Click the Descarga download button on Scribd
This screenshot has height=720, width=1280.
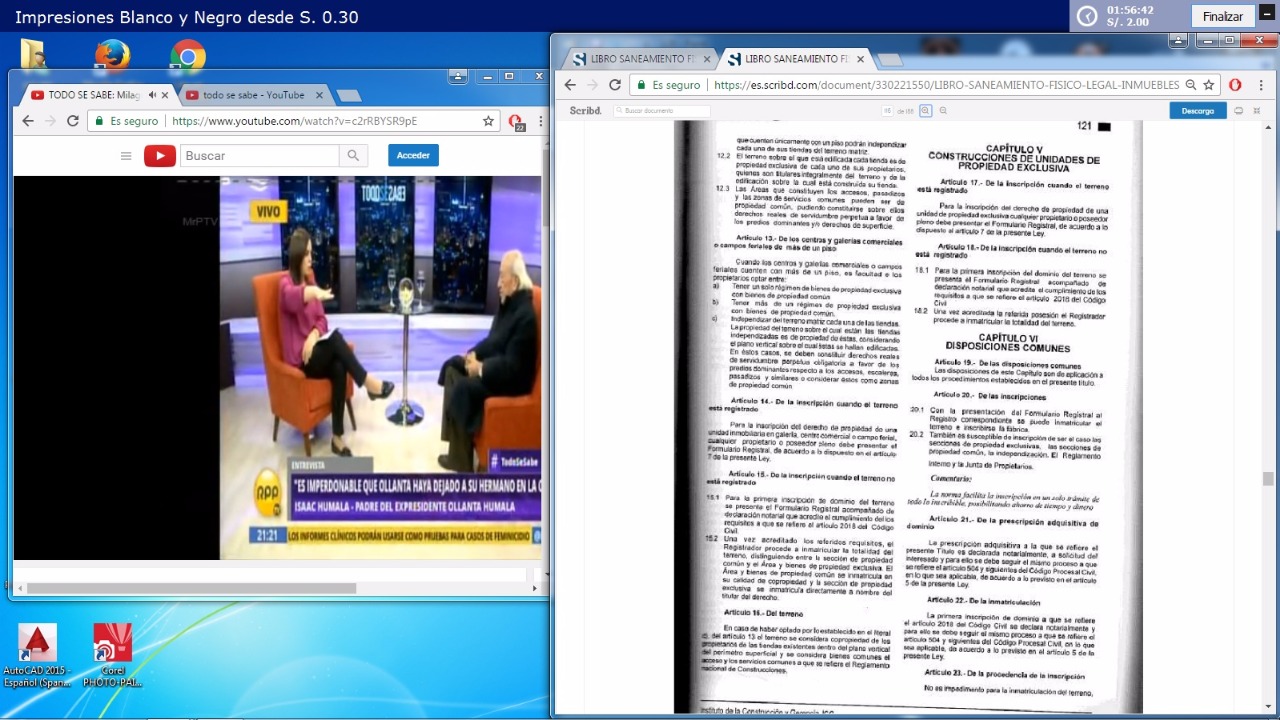(x=1197, y=111)
